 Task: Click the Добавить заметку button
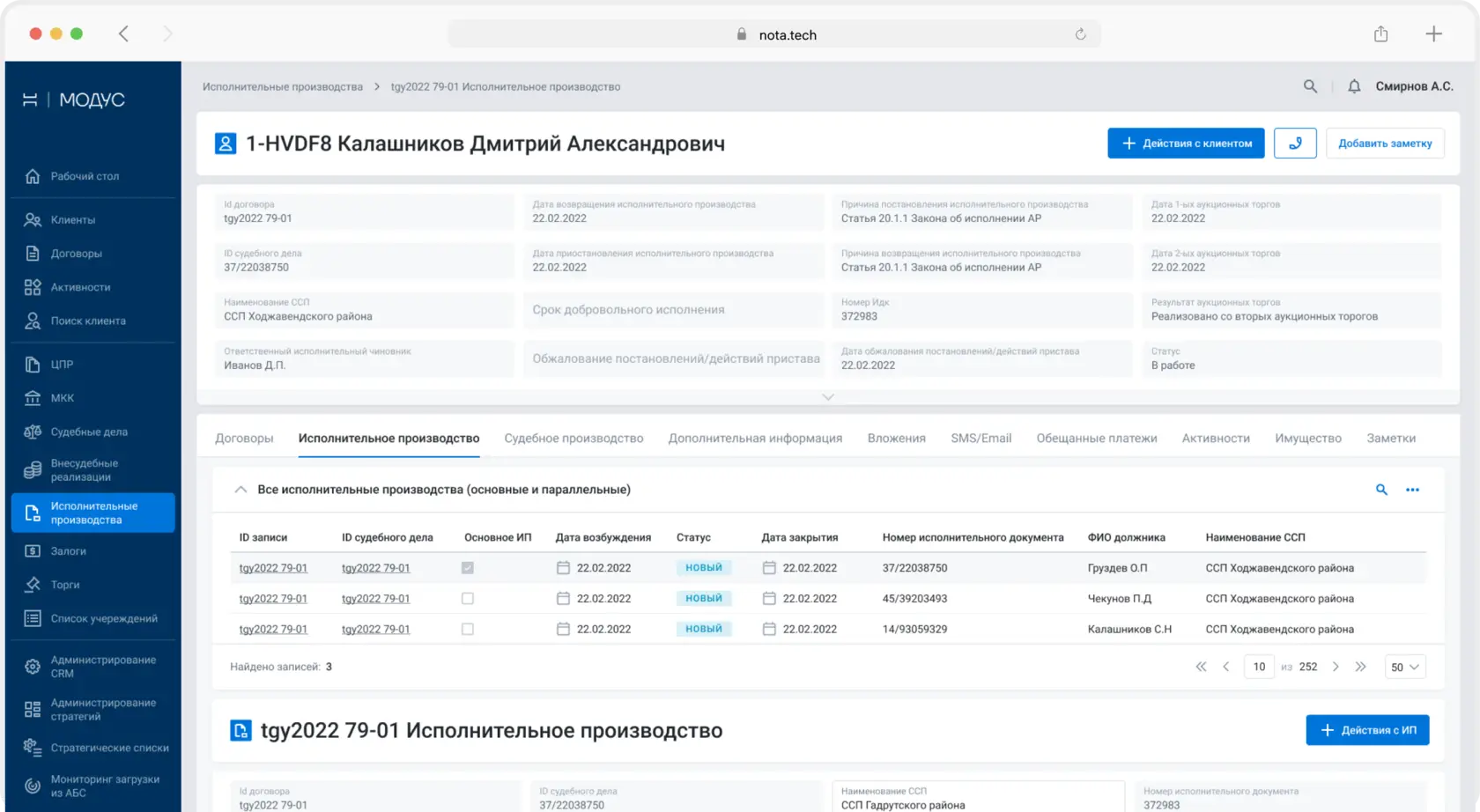click(1385, 144)
